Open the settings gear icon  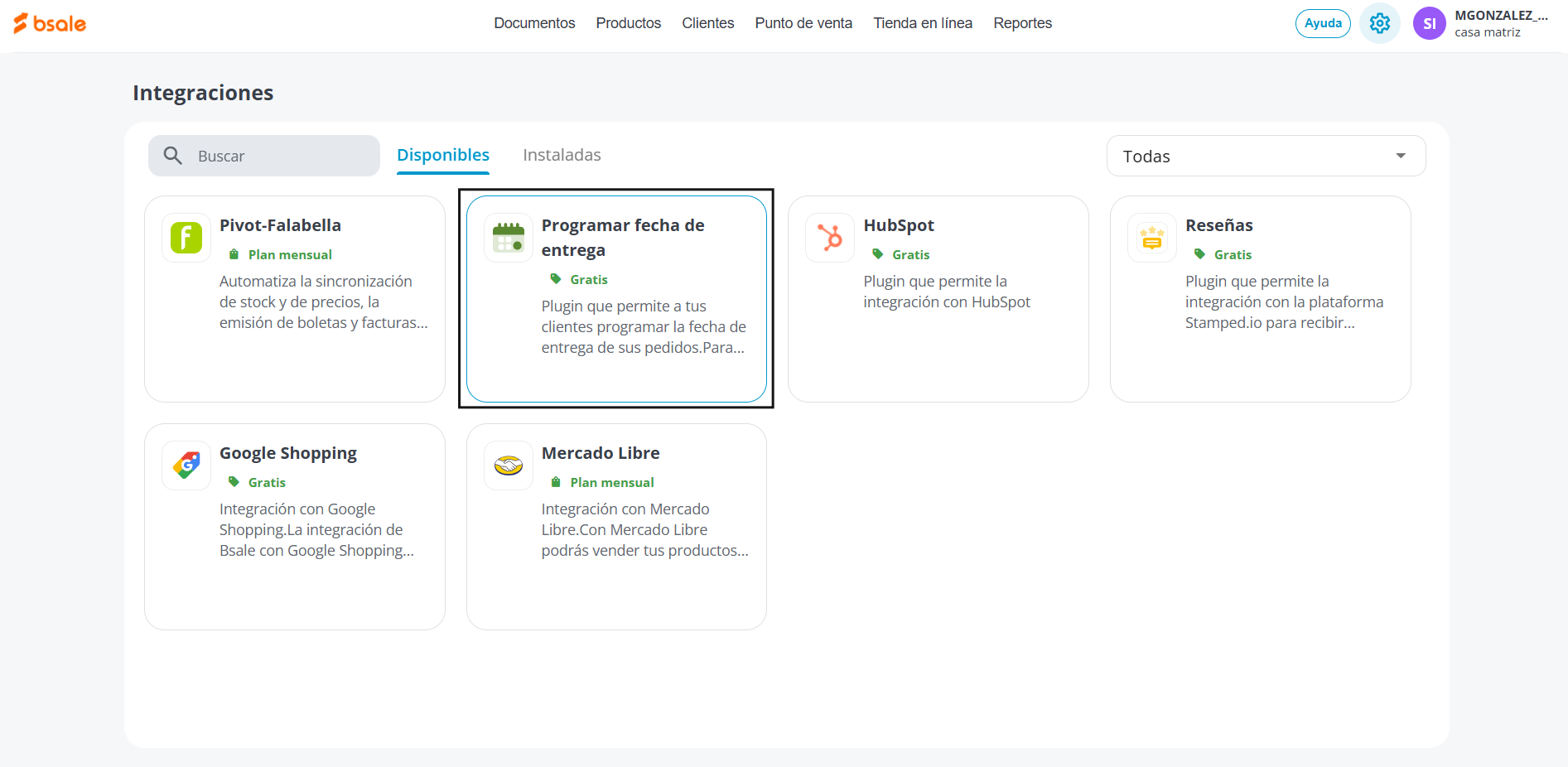[x=1380, y=23]
